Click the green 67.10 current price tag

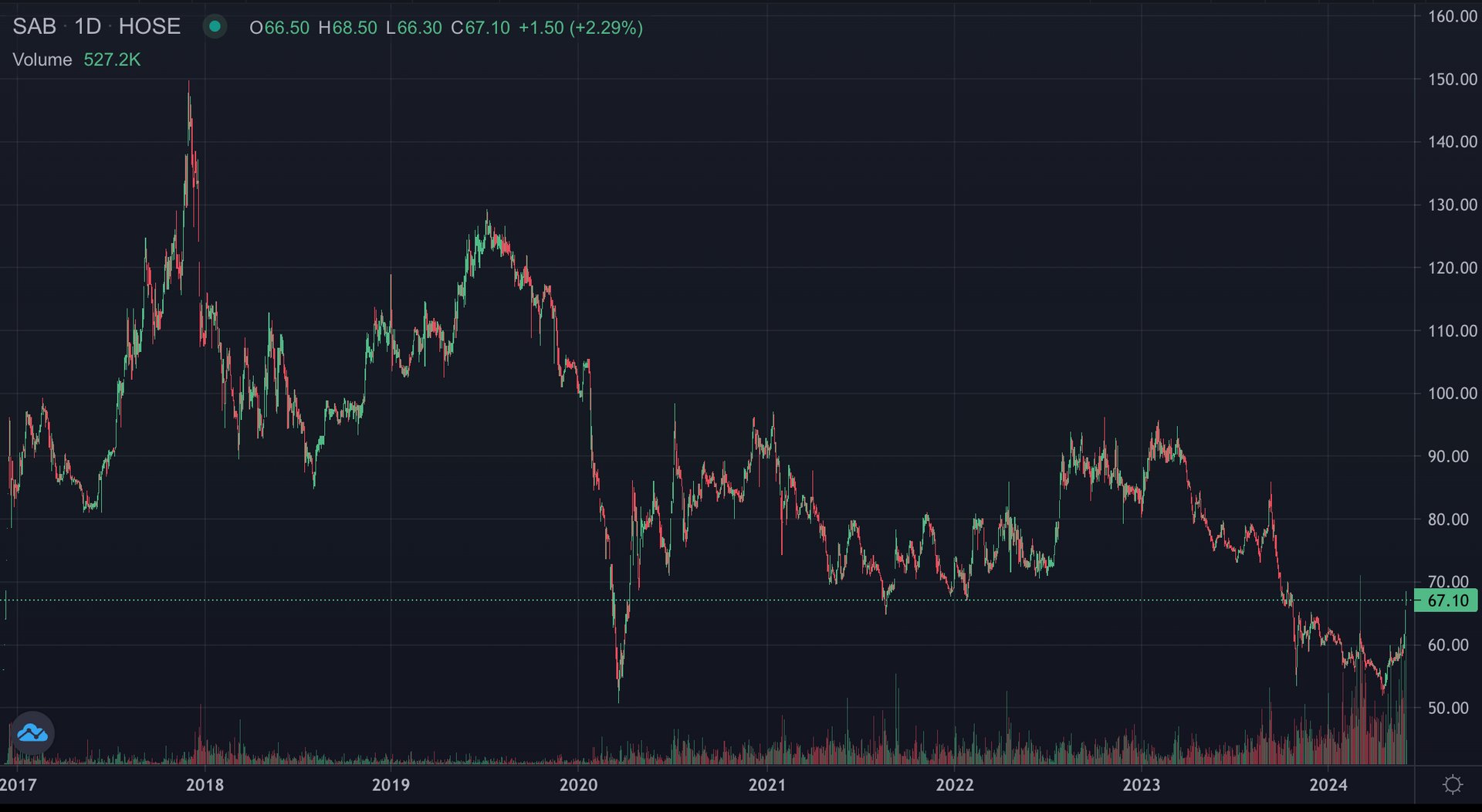[1446, 601]
